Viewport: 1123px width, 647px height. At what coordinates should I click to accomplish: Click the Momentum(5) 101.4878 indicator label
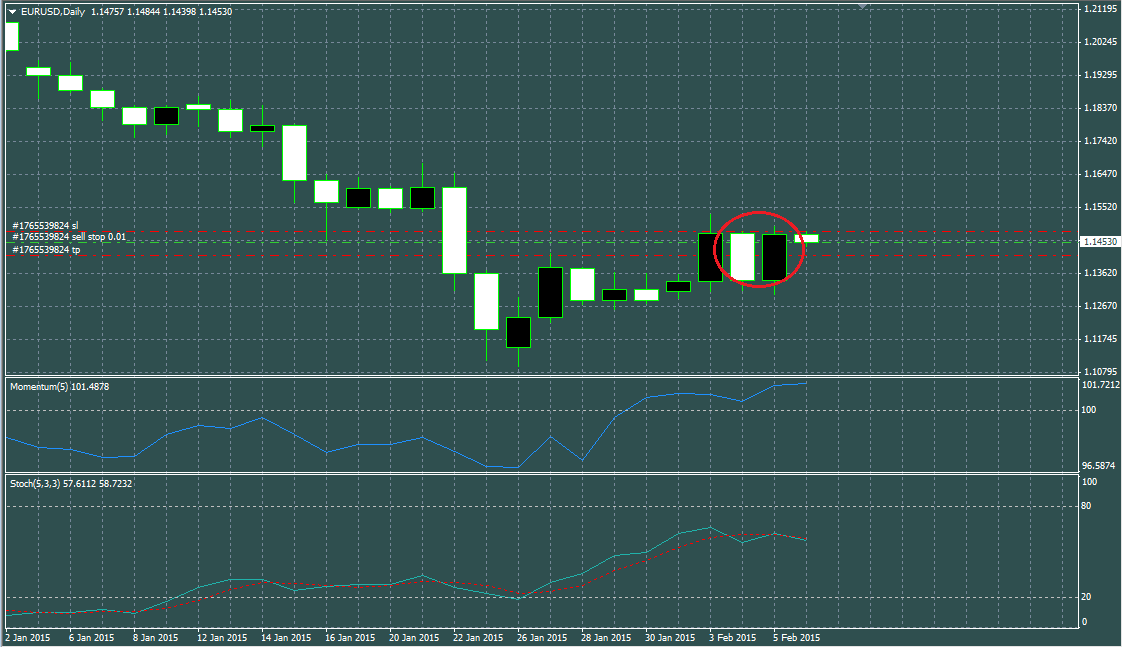(59, 387)
